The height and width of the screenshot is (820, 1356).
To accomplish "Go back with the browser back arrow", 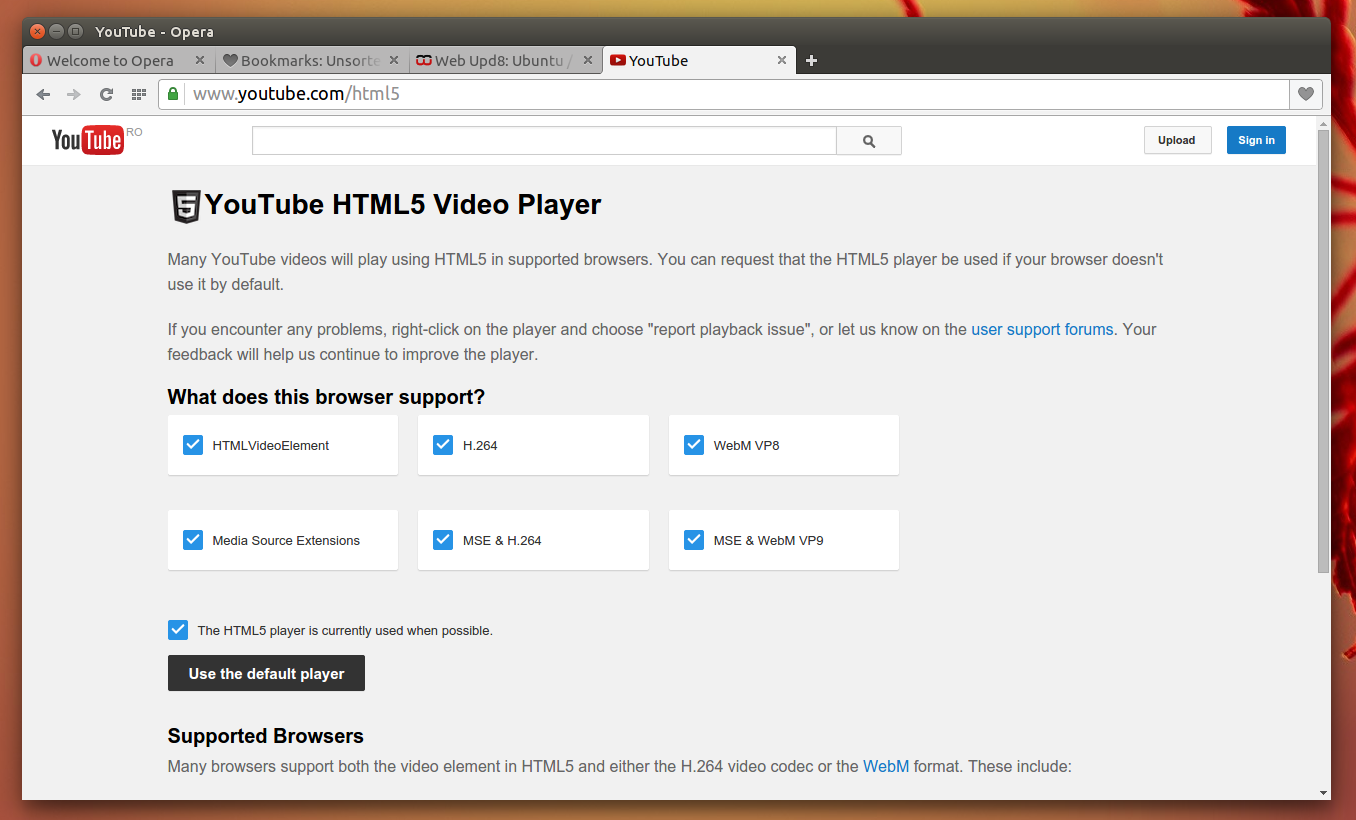I will pos(43,94).
